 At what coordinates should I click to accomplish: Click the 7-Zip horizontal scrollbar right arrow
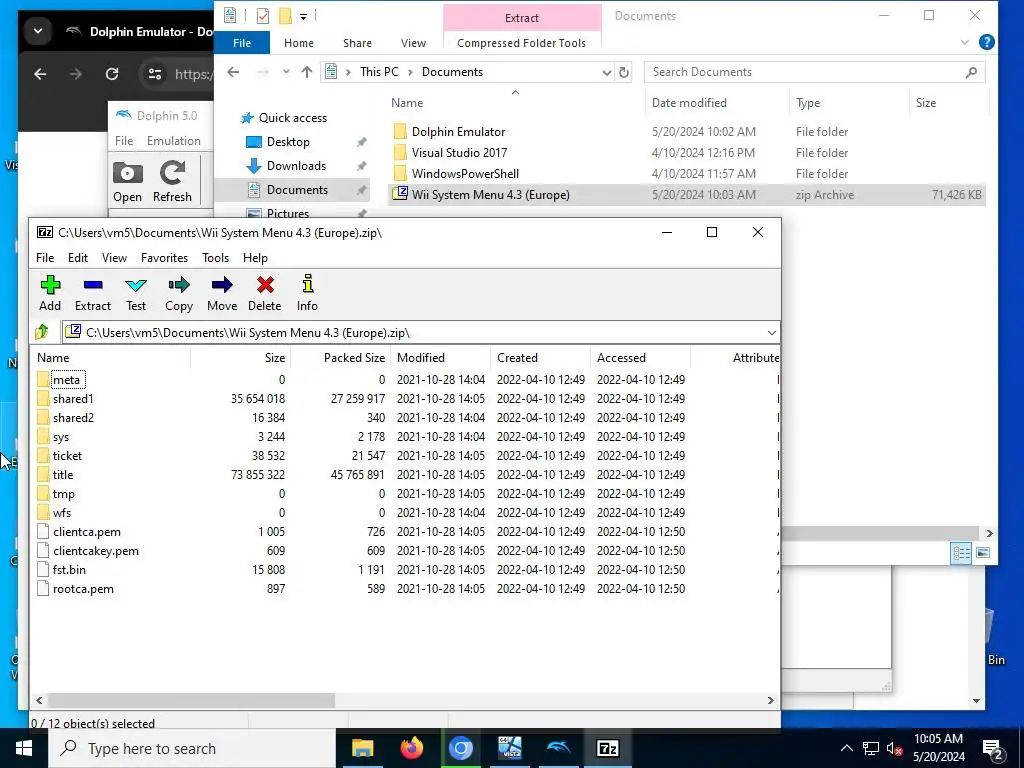(771, 700)
